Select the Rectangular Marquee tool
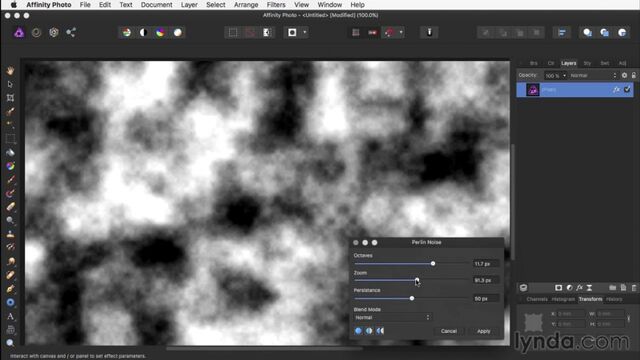640x360 pixels. (10, 139)
